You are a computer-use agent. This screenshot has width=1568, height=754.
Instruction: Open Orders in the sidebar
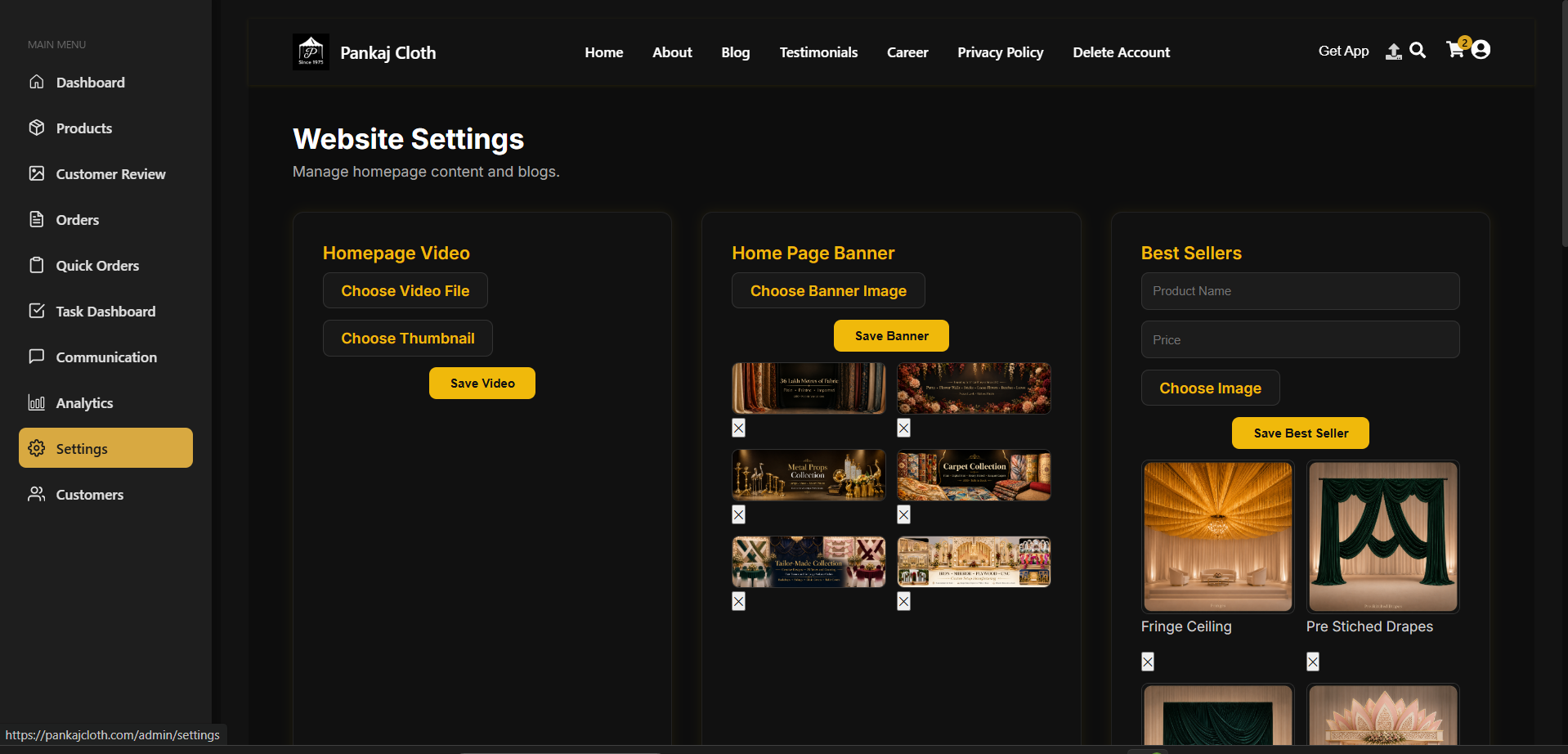point(105,220)
